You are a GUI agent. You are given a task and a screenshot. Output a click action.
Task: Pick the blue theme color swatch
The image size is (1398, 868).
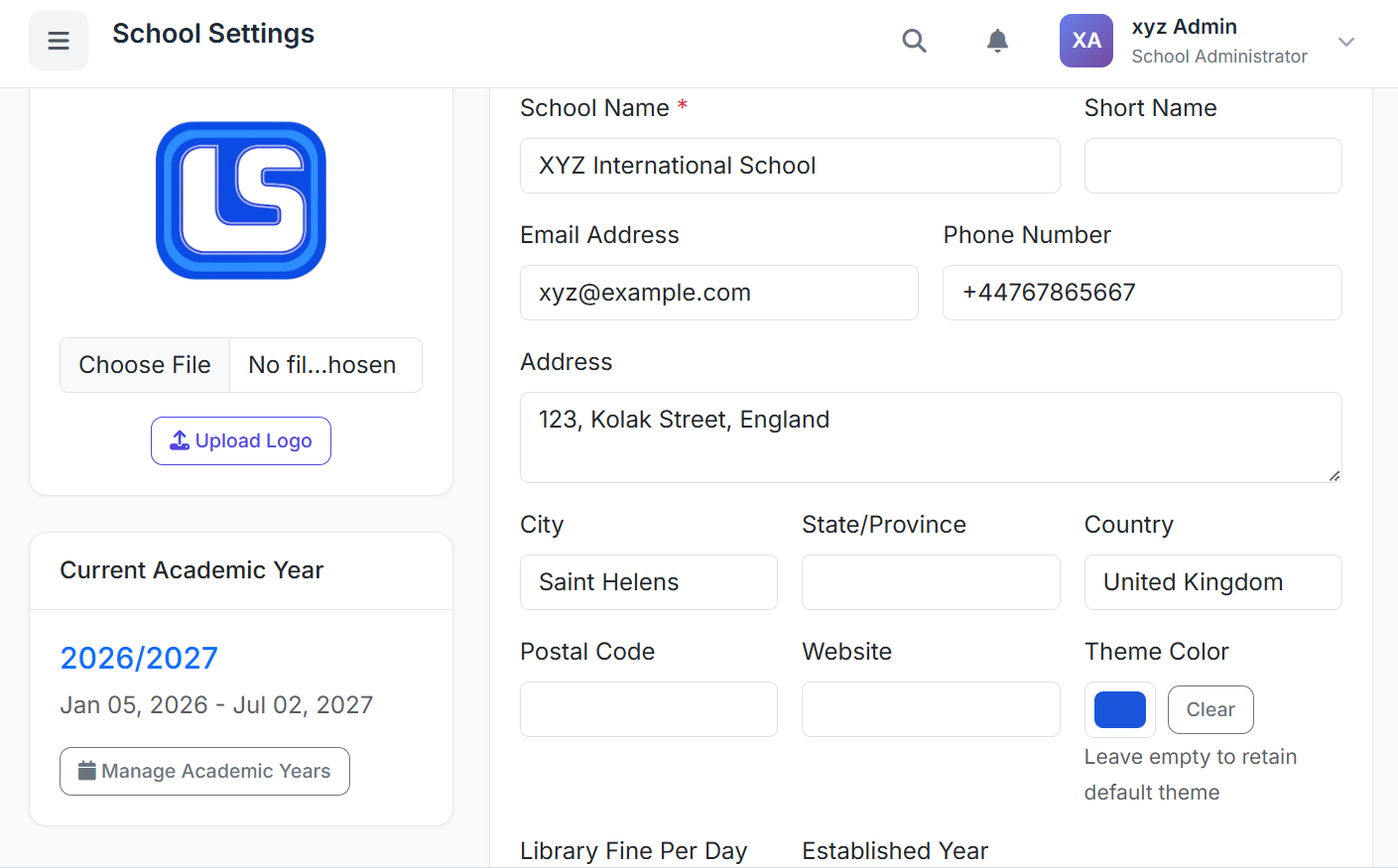point(1119,710)
